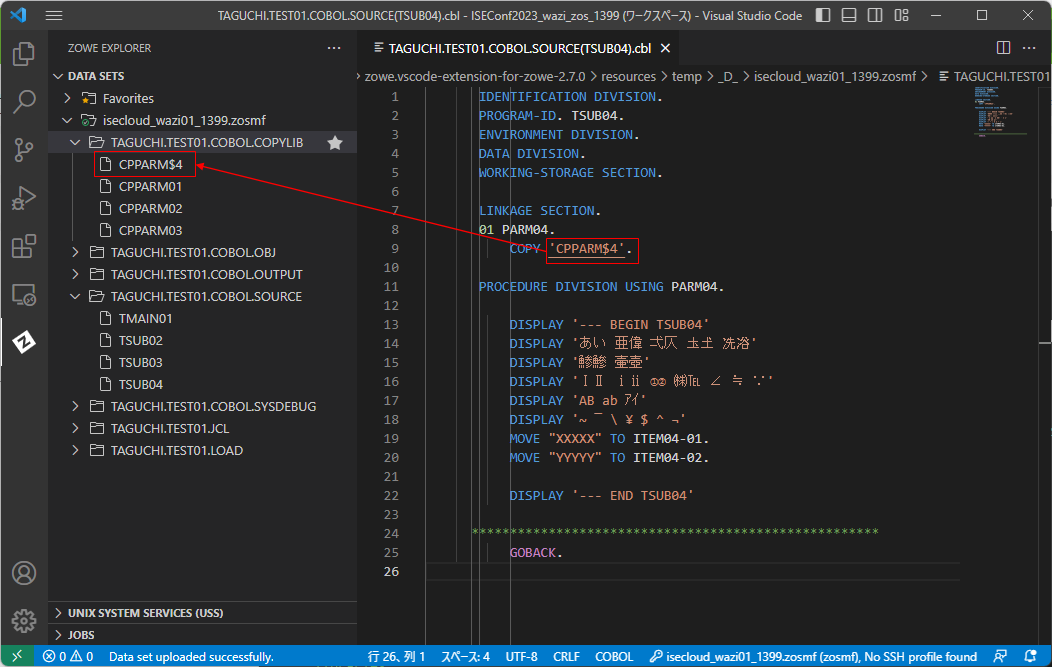Open Remote Explorer icon in activity bar

pyautogui.click(x=24, y=294)
